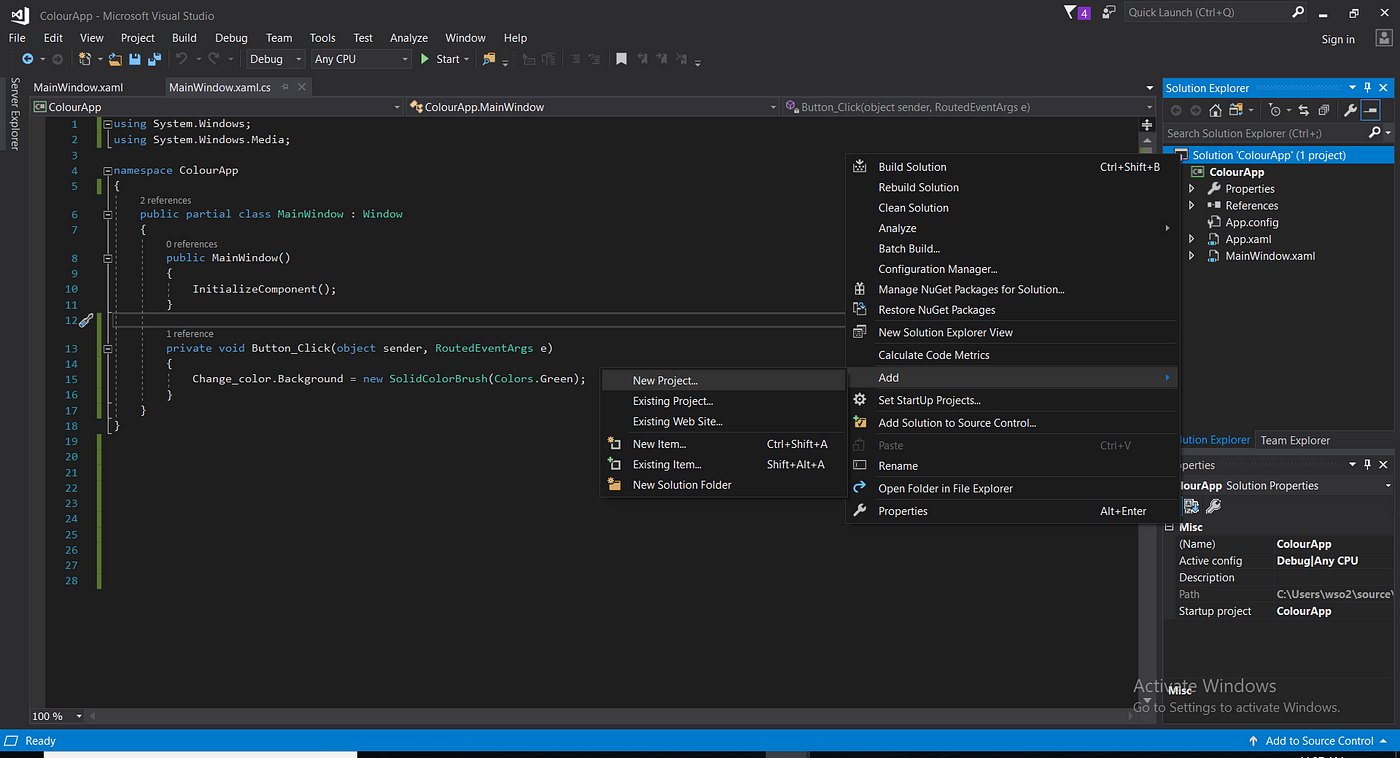Click the Save floppy disk icon

coord(137,59)
